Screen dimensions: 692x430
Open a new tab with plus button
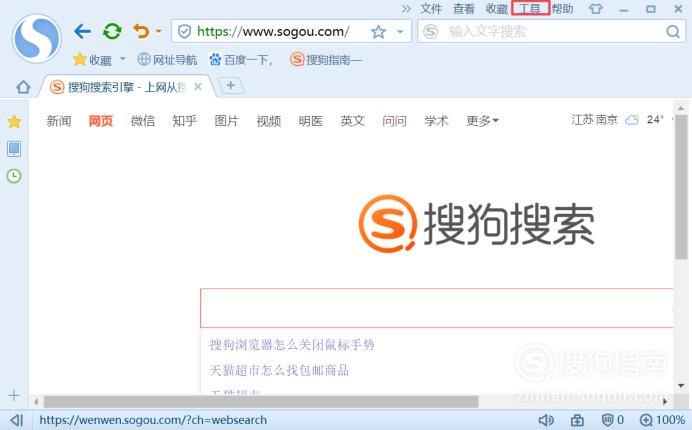(x=231, y=86)
